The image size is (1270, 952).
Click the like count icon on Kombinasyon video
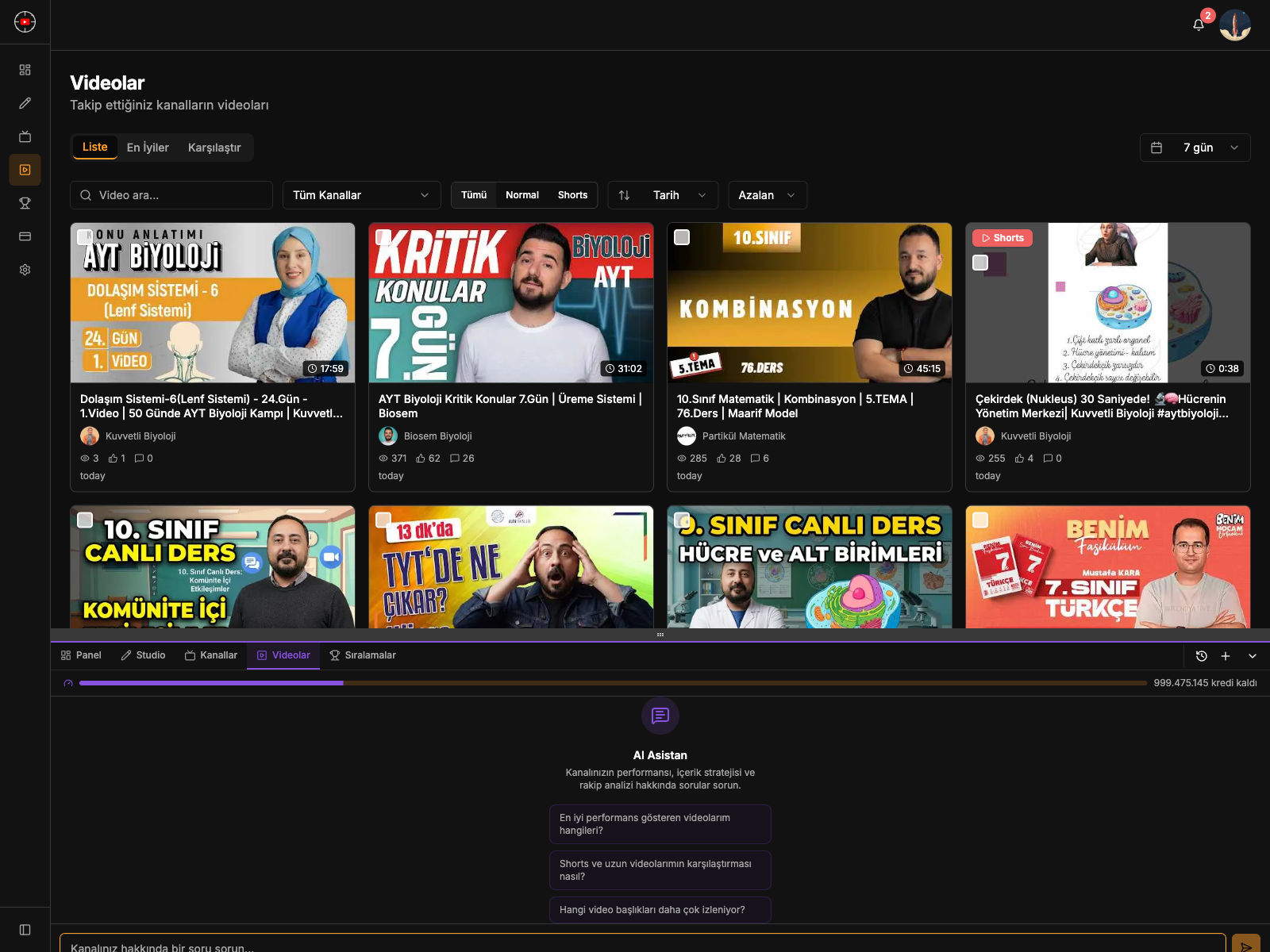(x=722, y=459)
